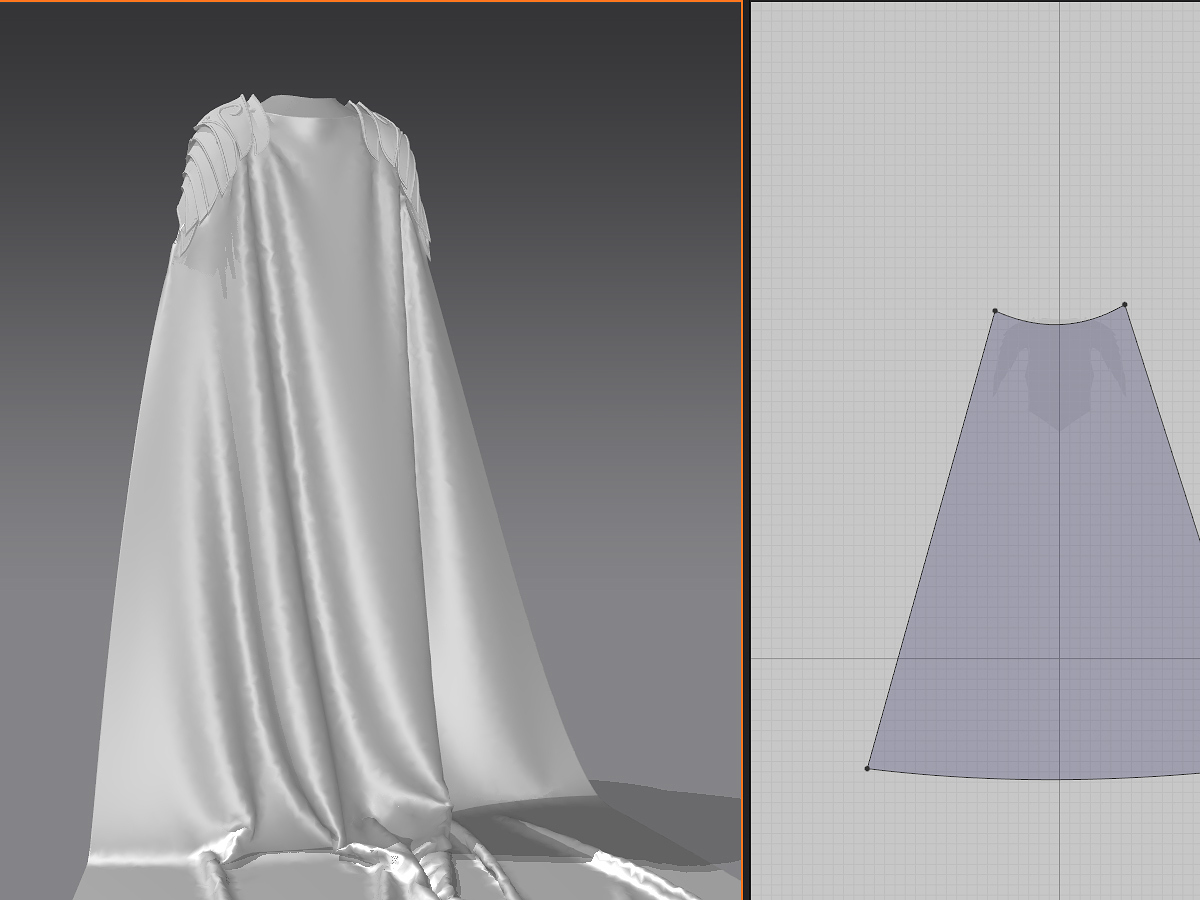Select the bottom-left corner point of cape pattern
1200x900 pixels.
tap(867, 768)
